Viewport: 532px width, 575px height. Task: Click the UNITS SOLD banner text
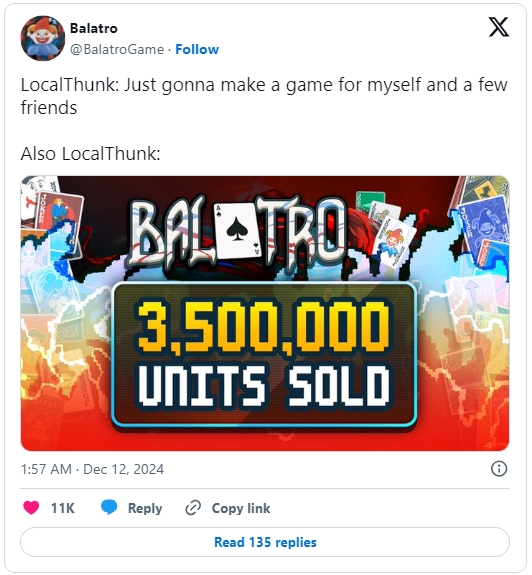pos(264,387)
